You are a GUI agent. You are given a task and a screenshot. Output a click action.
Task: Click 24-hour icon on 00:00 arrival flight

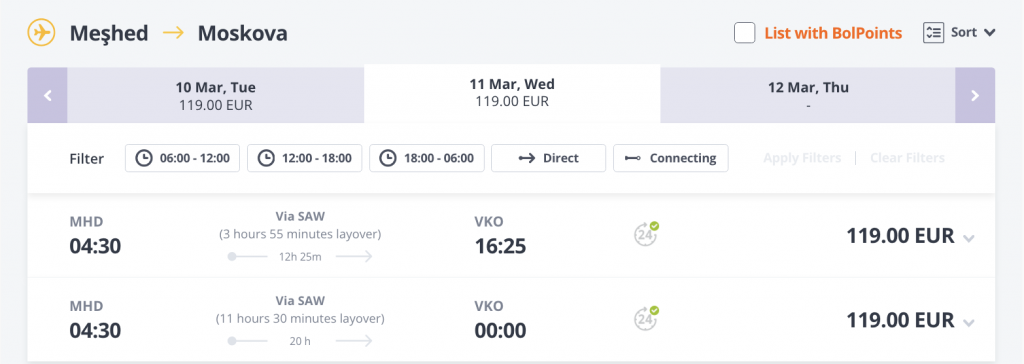[x=646, y=318]
